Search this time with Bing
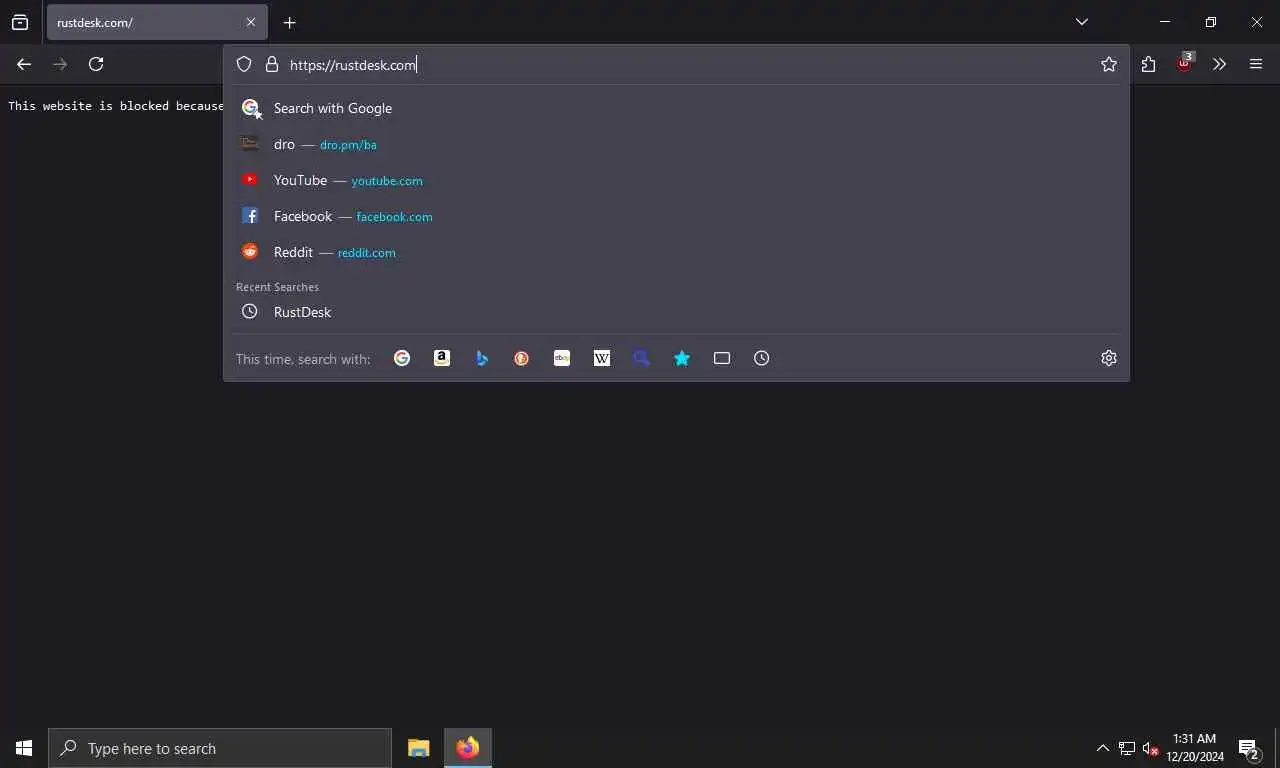Screen dimensions: 1280x768 (482, 358)
